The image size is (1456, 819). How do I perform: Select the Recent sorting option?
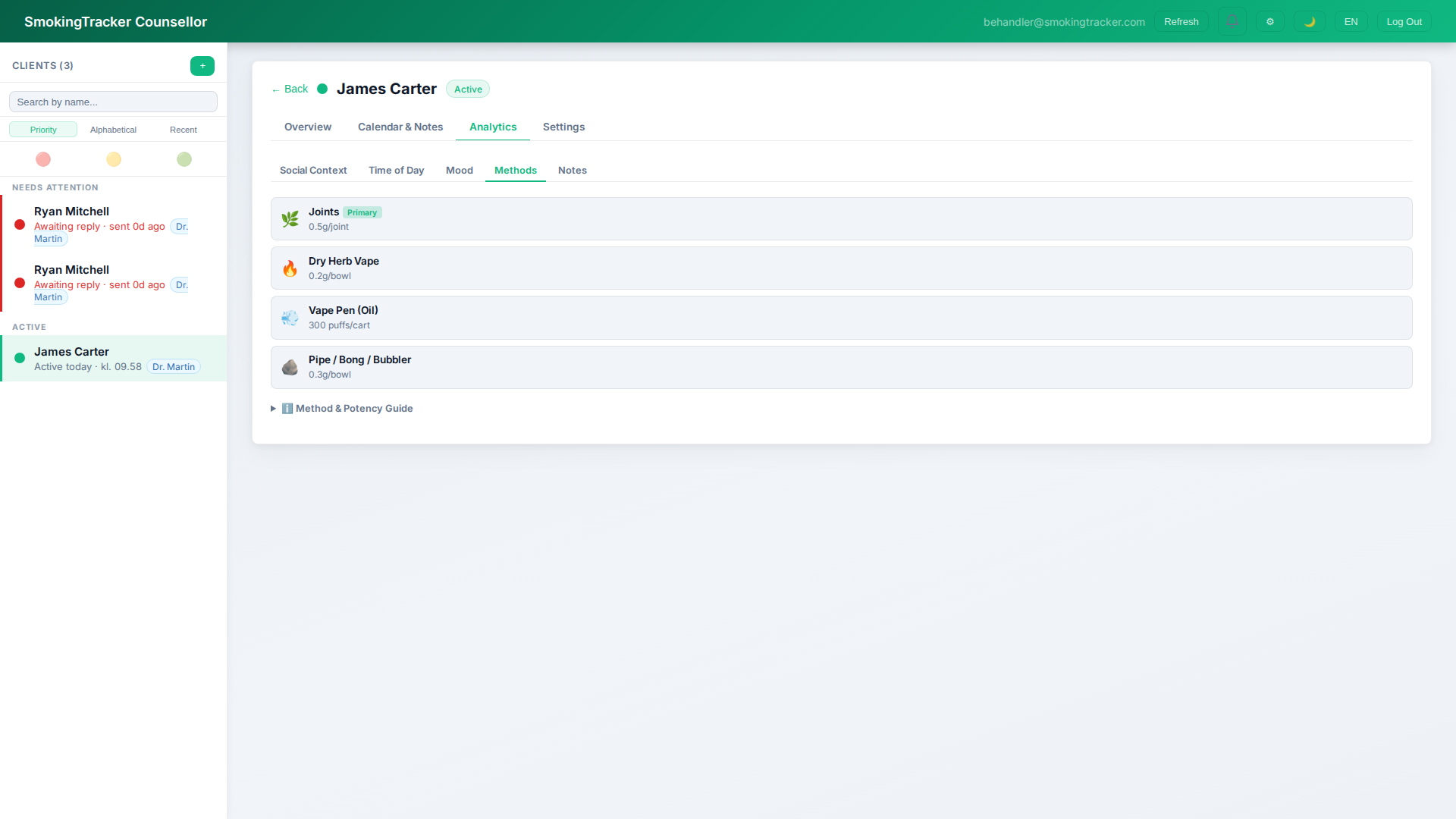tap(183, 129)
